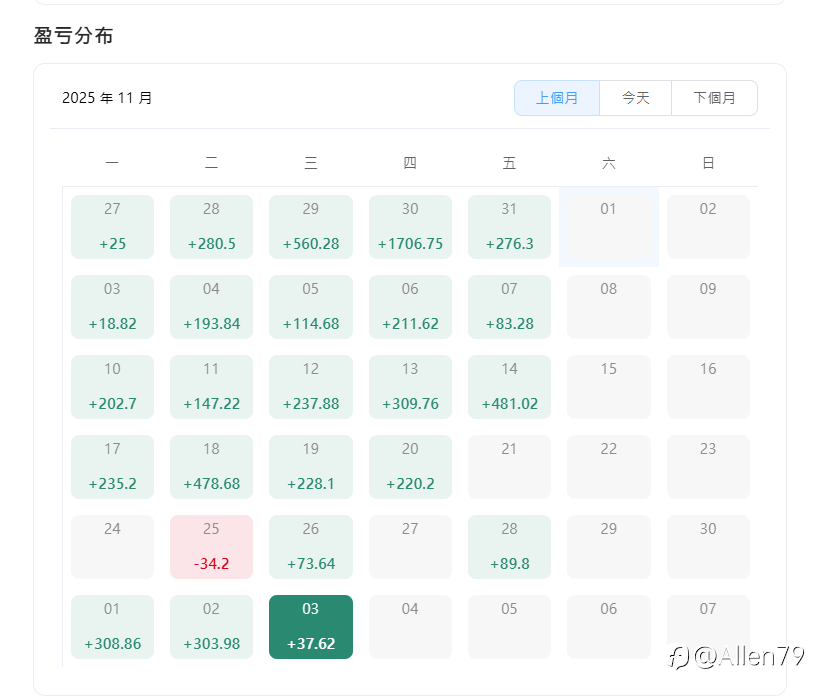Click the 2025 年 11 月 month label
The height and width of the screenshot is (697, 813).
(107, 98)
